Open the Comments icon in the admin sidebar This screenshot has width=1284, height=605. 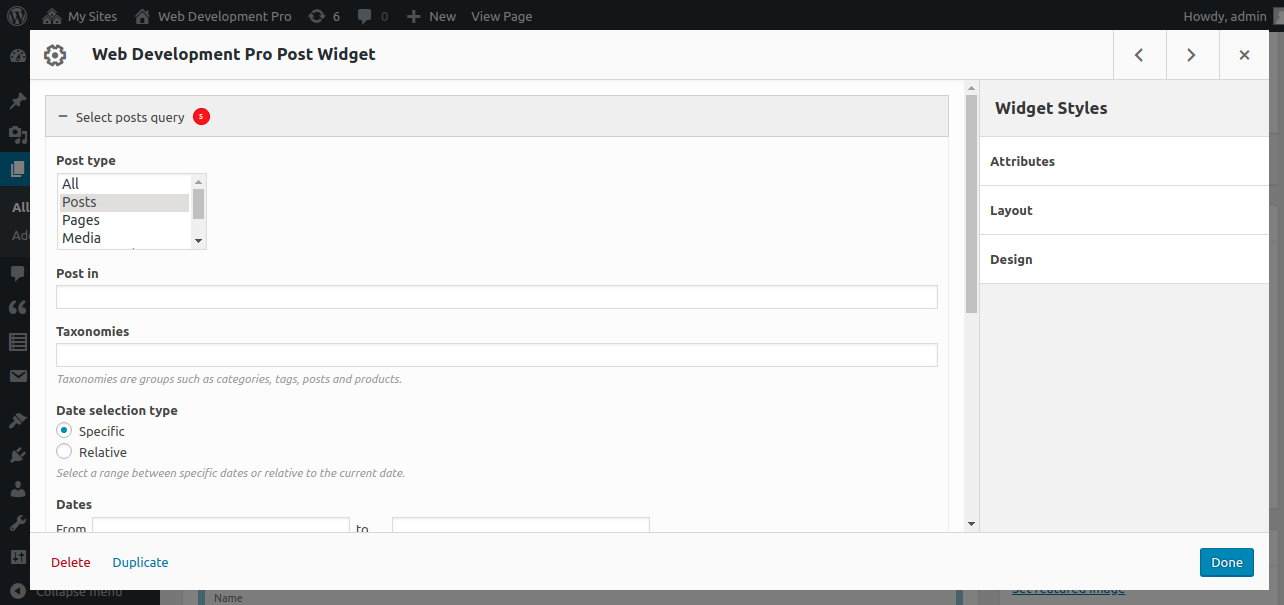(17, 273)
